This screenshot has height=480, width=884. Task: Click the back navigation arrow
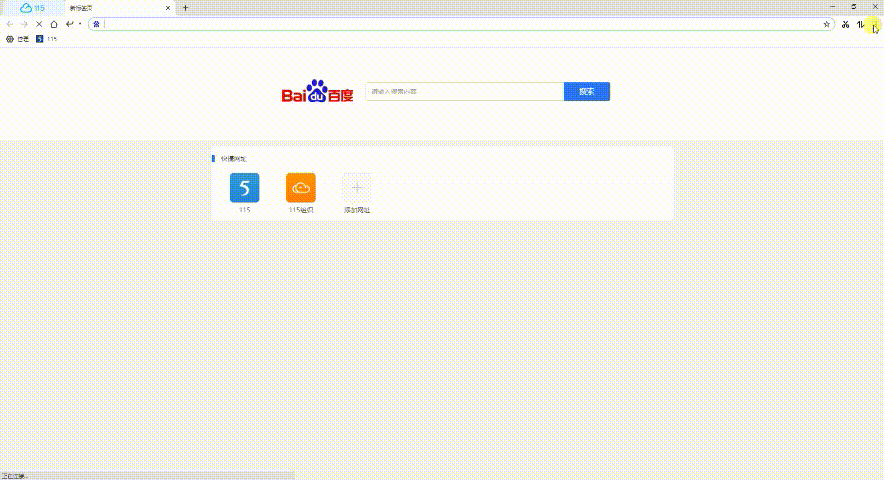click(10, 24)
